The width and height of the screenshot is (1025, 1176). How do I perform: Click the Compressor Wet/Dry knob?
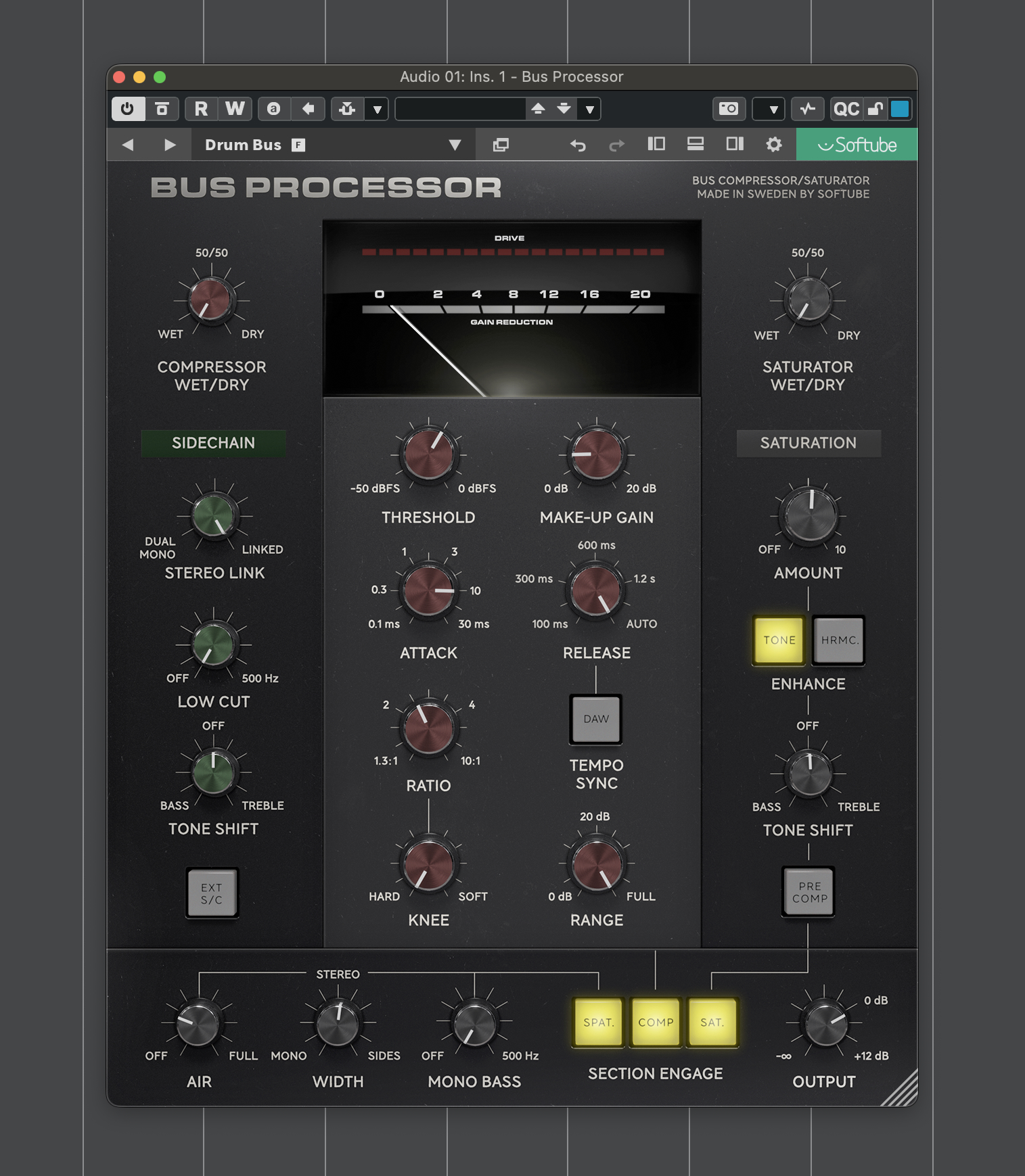point(210,300)
